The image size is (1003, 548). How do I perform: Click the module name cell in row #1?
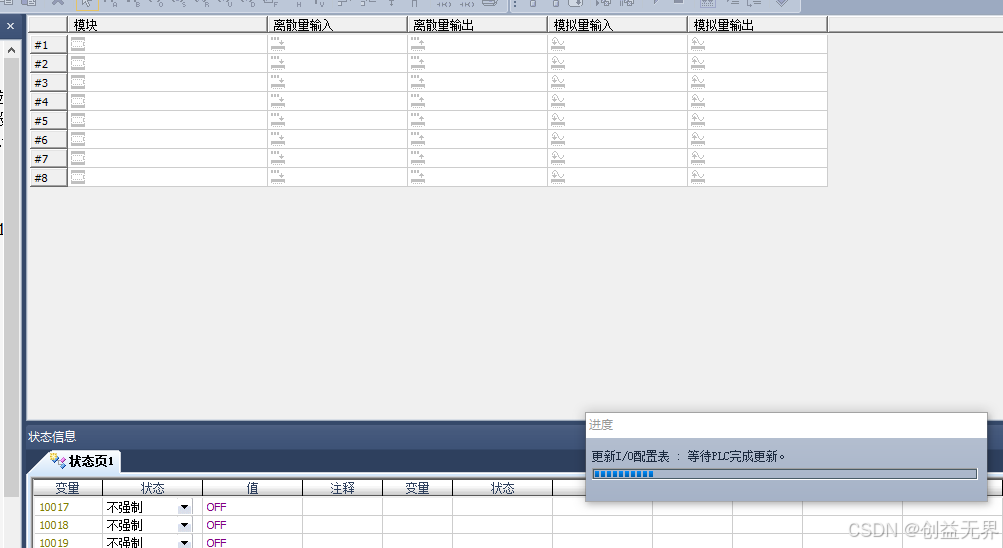(168, 44)
